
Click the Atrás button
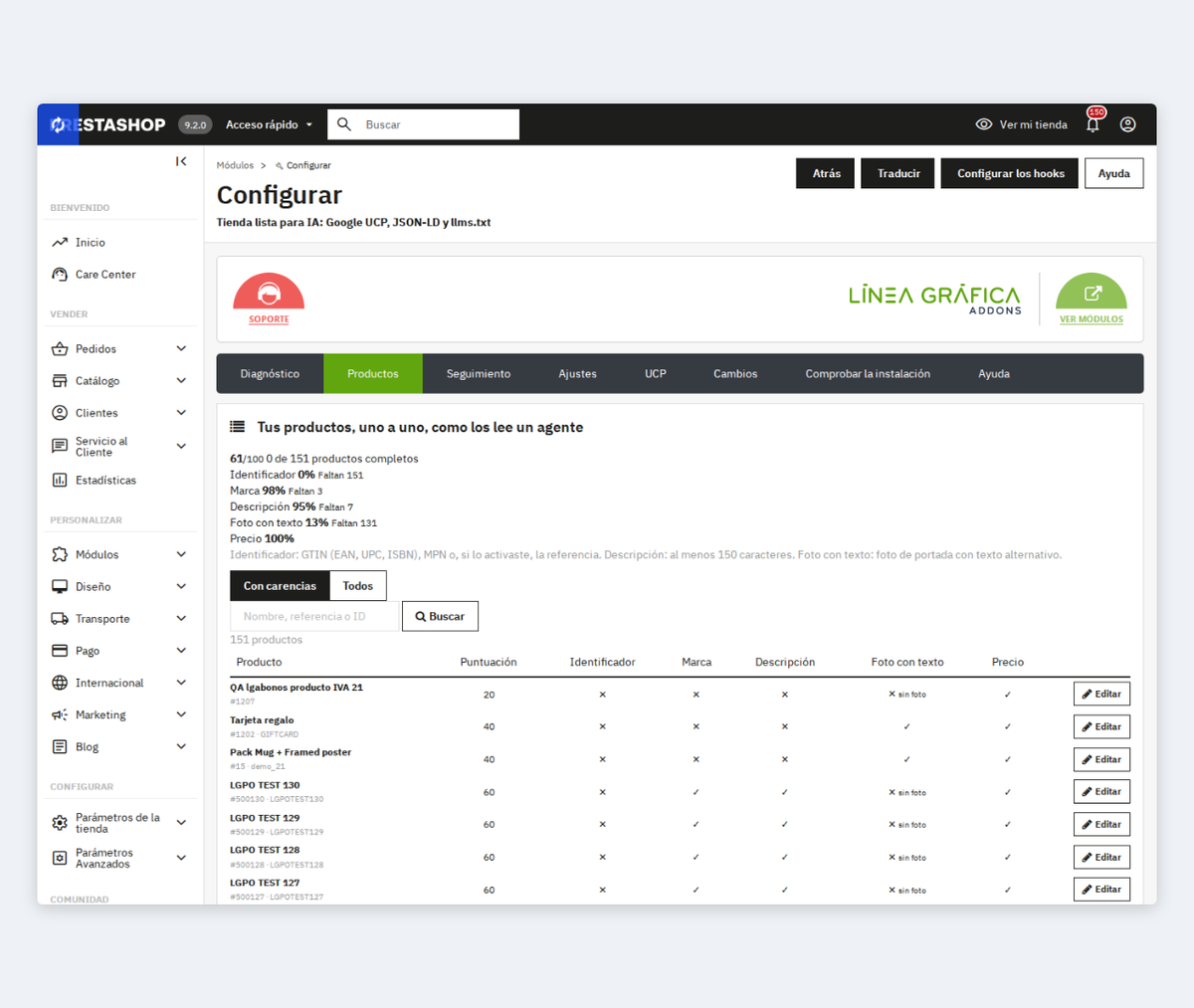click(826, 173)
